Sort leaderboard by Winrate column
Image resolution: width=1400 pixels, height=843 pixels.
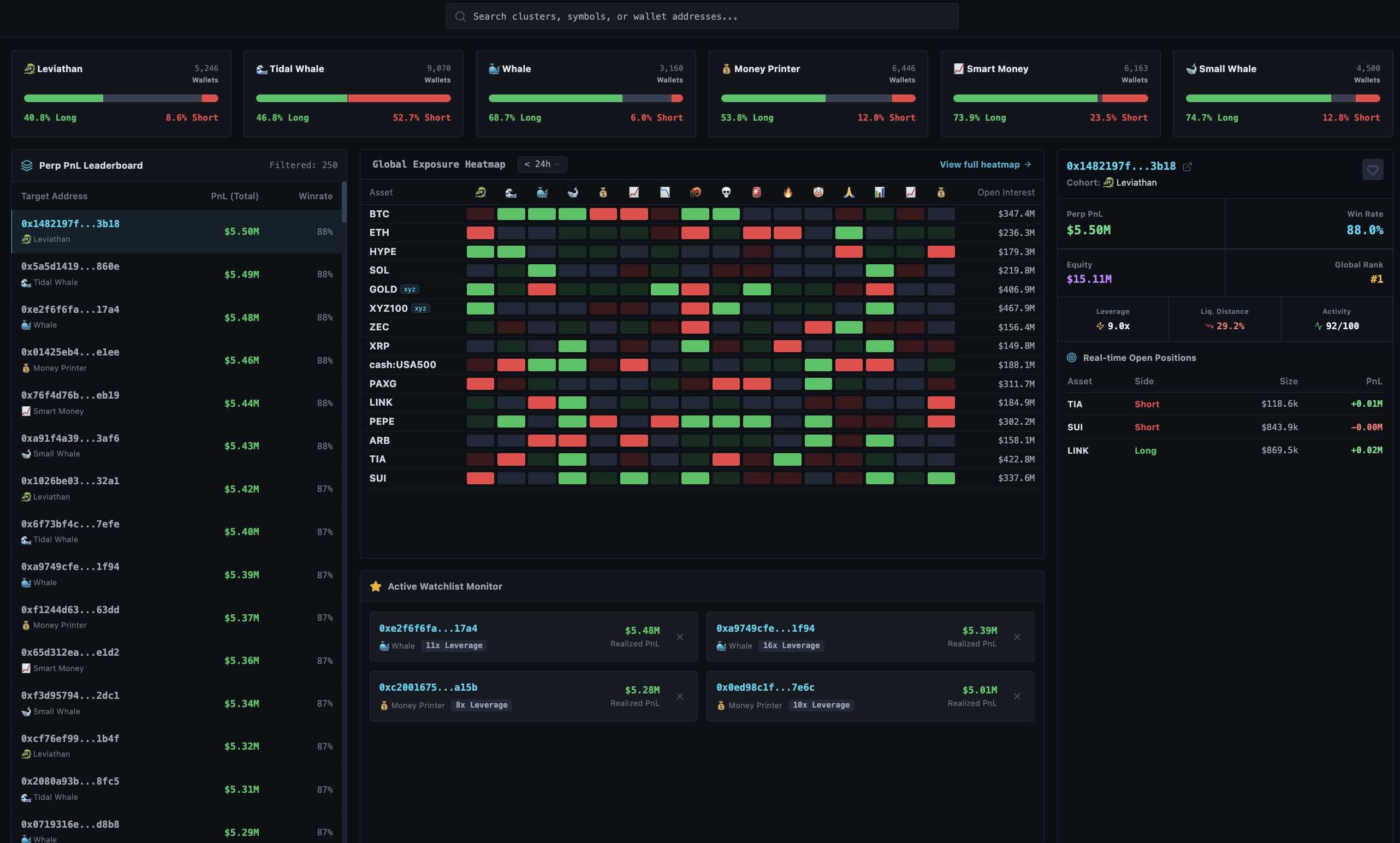point(315,196)
